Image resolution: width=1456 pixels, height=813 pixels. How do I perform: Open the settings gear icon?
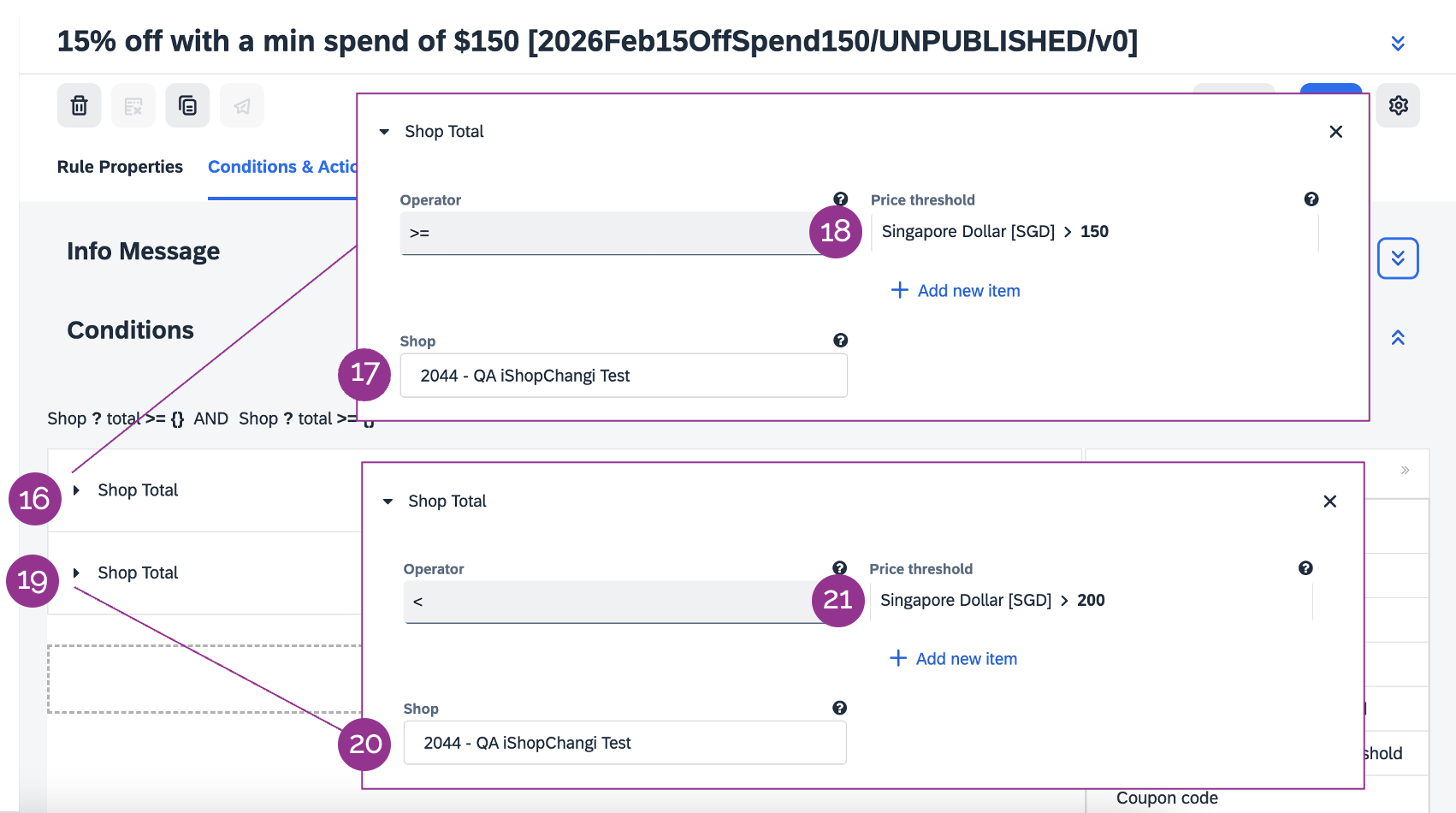pyautogui.click(x=1398, y=105)
